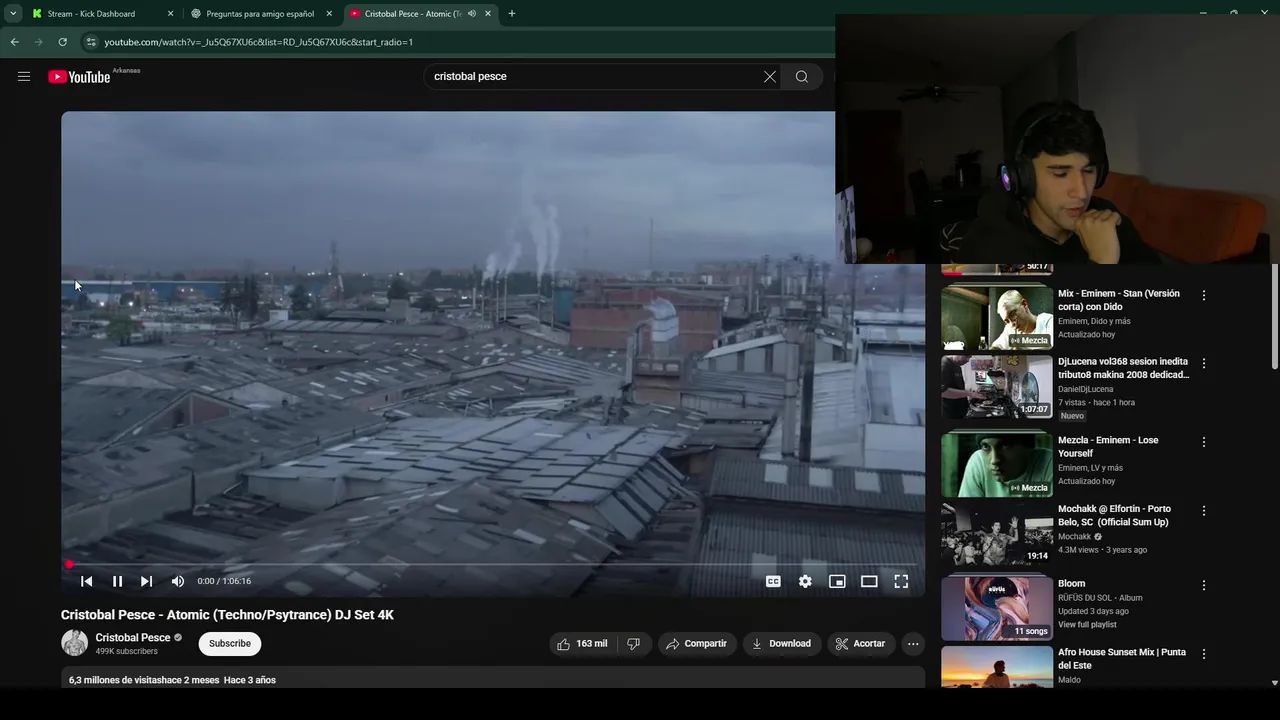This screenshot has height=720, width=1280.
Task: Mute tab via speaker icon on tab
Action: [472, 14]
